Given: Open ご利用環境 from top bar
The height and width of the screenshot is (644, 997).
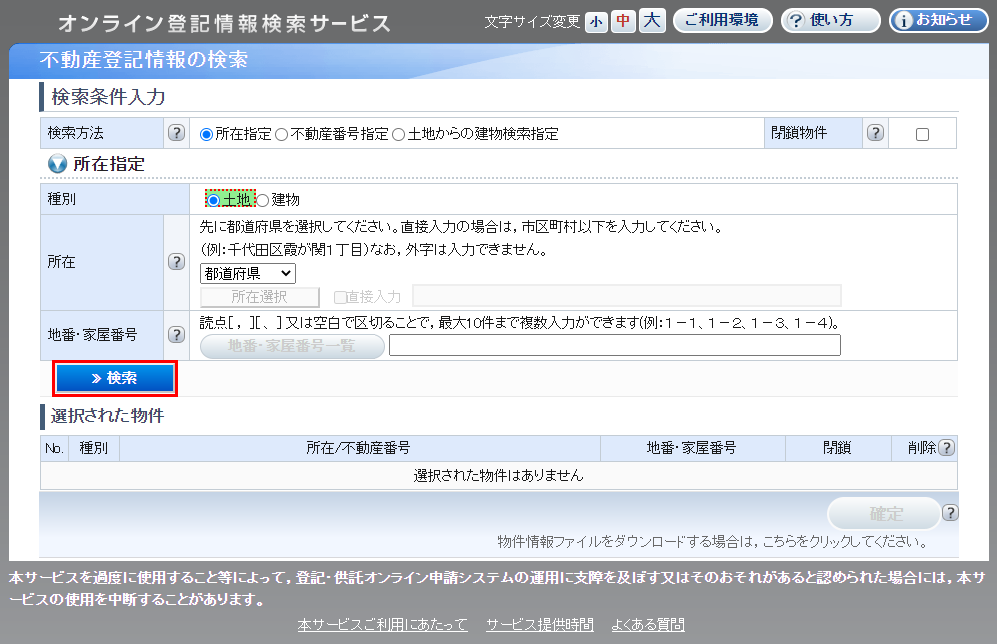Looking at the screenshot, I should pyautogui.click(x=722, y=21).
